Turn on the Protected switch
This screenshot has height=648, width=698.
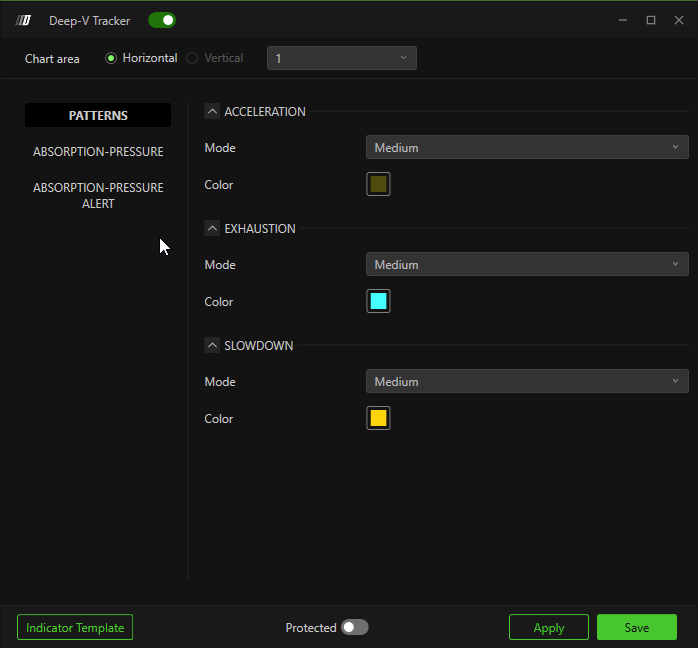[354, 627]
